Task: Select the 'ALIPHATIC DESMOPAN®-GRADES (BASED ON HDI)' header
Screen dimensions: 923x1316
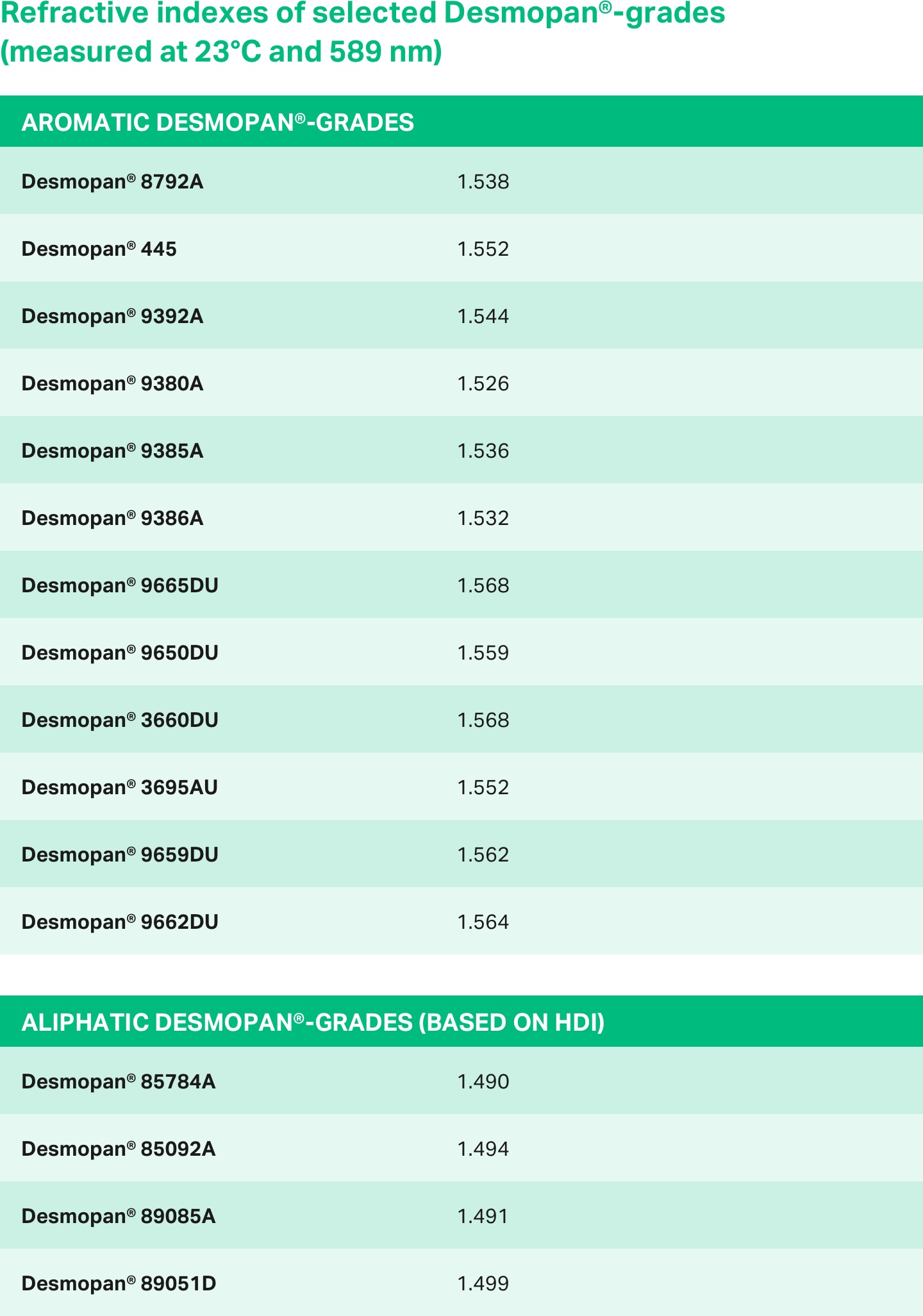Action: [x=313, y=1022]
